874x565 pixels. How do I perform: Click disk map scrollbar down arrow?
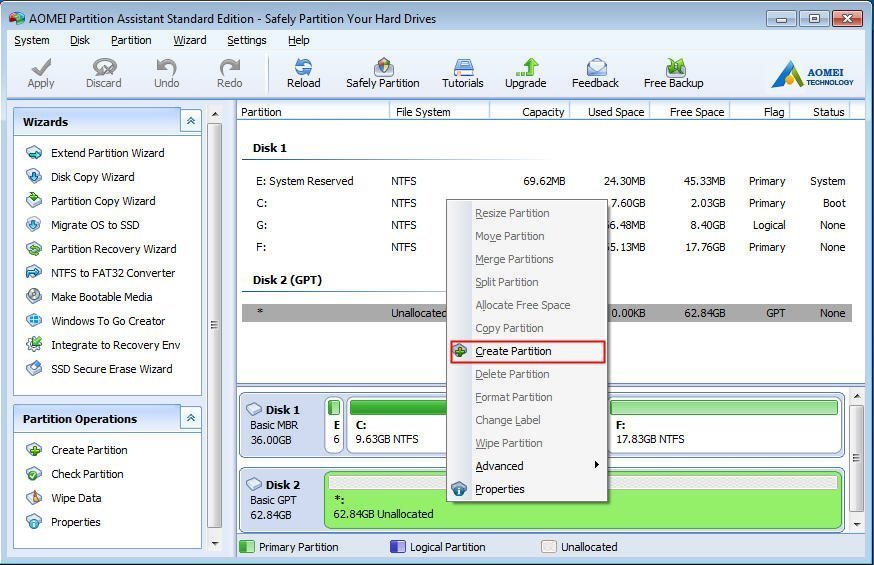pyautogui.click(x=857, y=524)
